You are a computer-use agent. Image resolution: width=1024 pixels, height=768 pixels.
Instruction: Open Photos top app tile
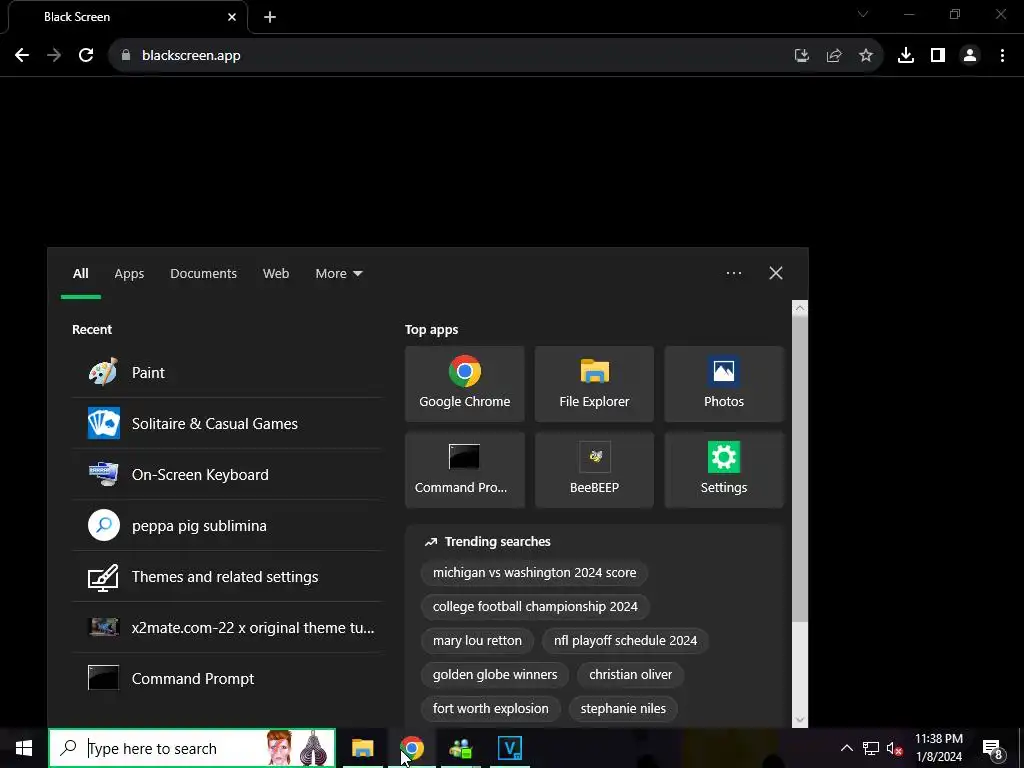[724, 384]
